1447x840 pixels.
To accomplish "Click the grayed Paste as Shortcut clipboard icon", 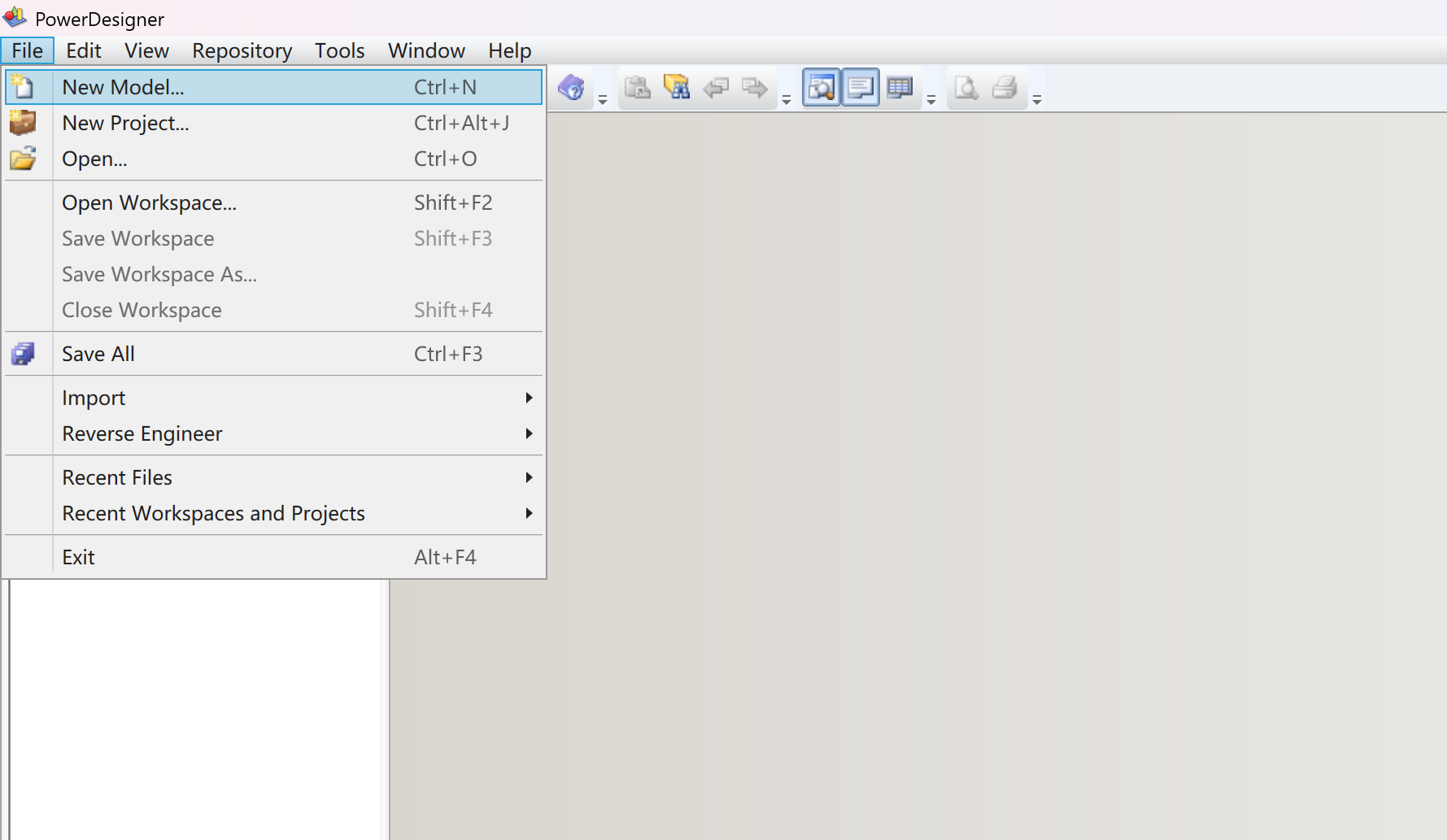I will click(x=637, y=87).
